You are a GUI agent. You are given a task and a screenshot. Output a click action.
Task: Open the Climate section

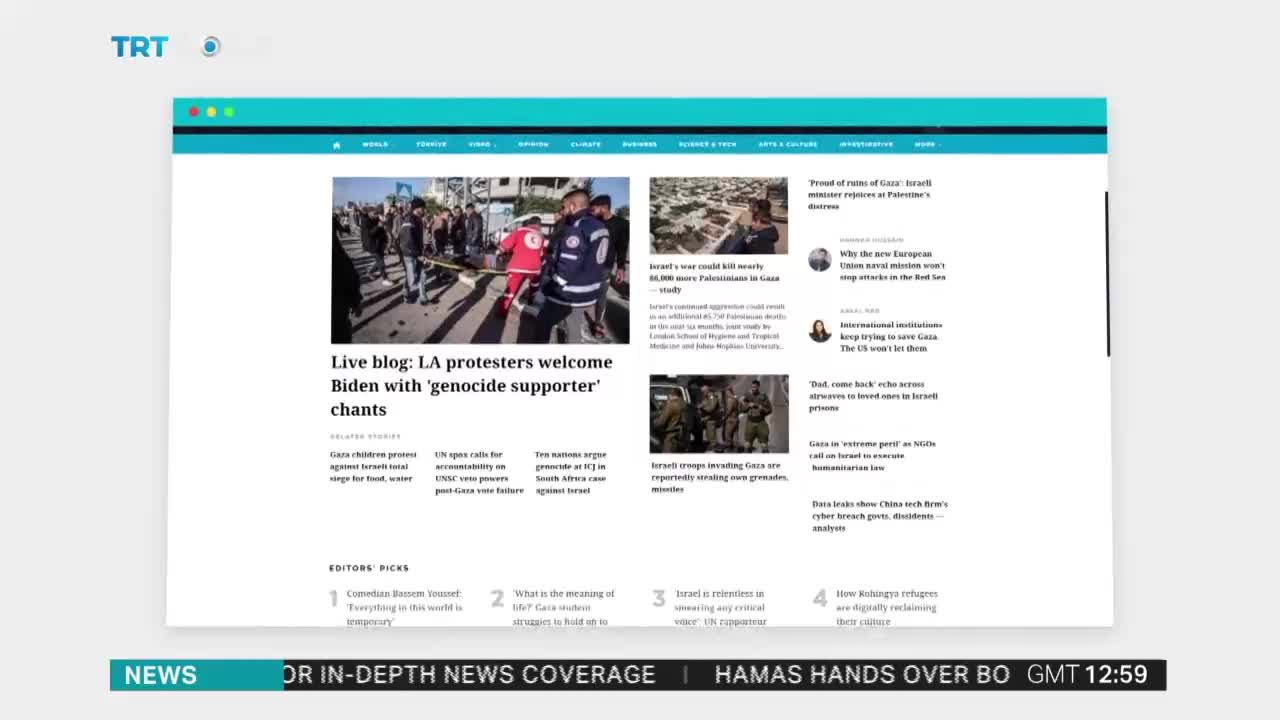click(x=585, y=145)
